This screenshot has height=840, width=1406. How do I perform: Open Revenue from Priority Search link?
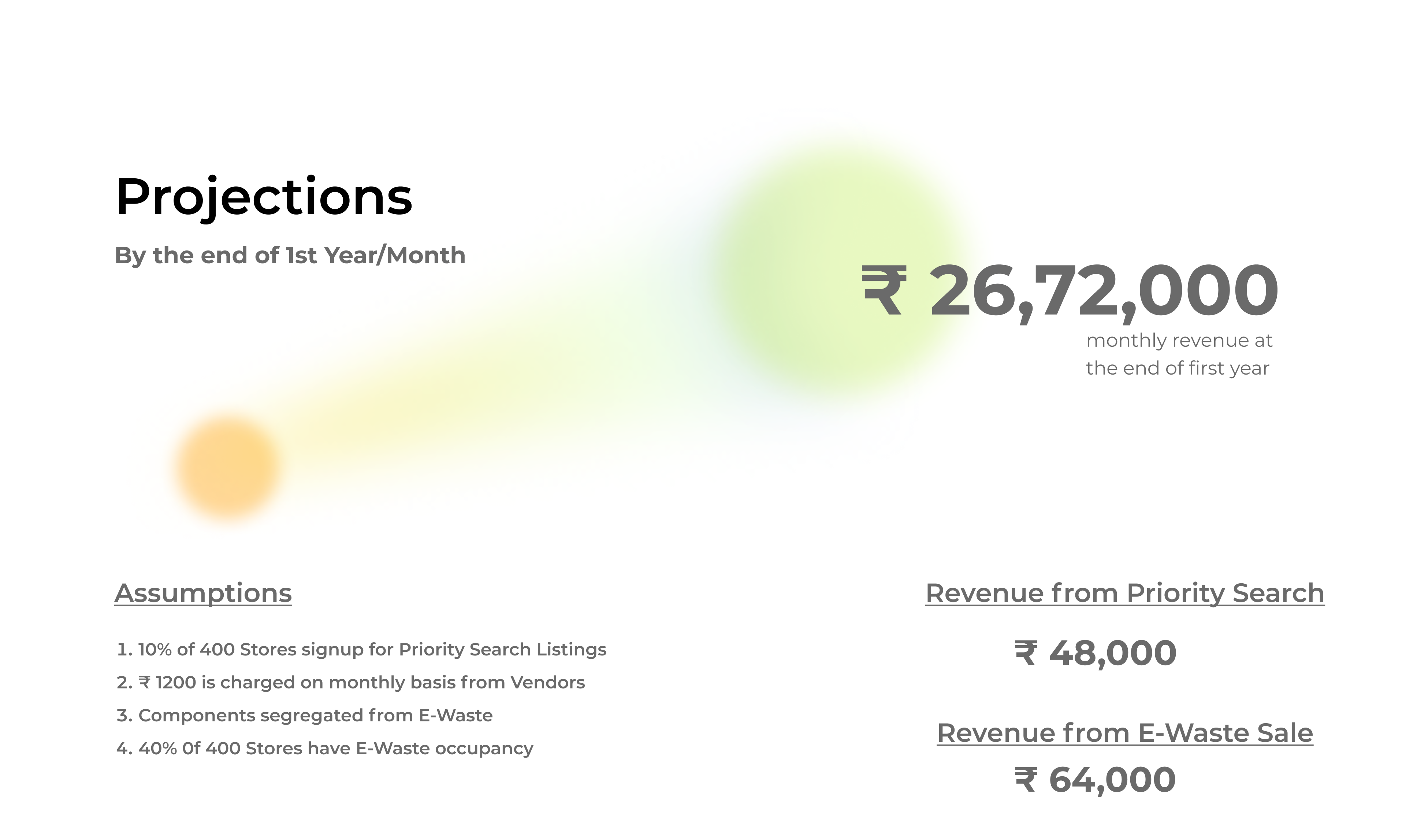(1125, 594)
